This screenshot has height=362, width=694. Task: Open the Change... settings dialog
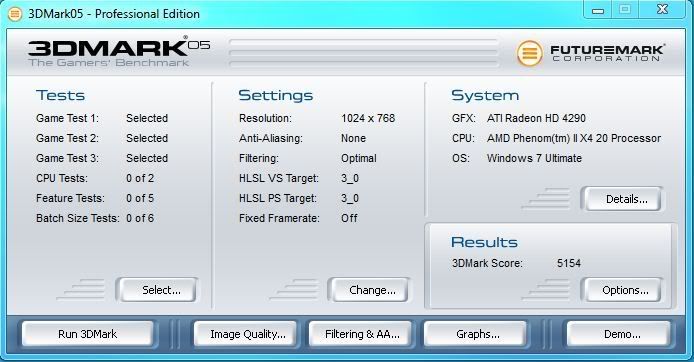pyautogui.click(x=370, y=290)
